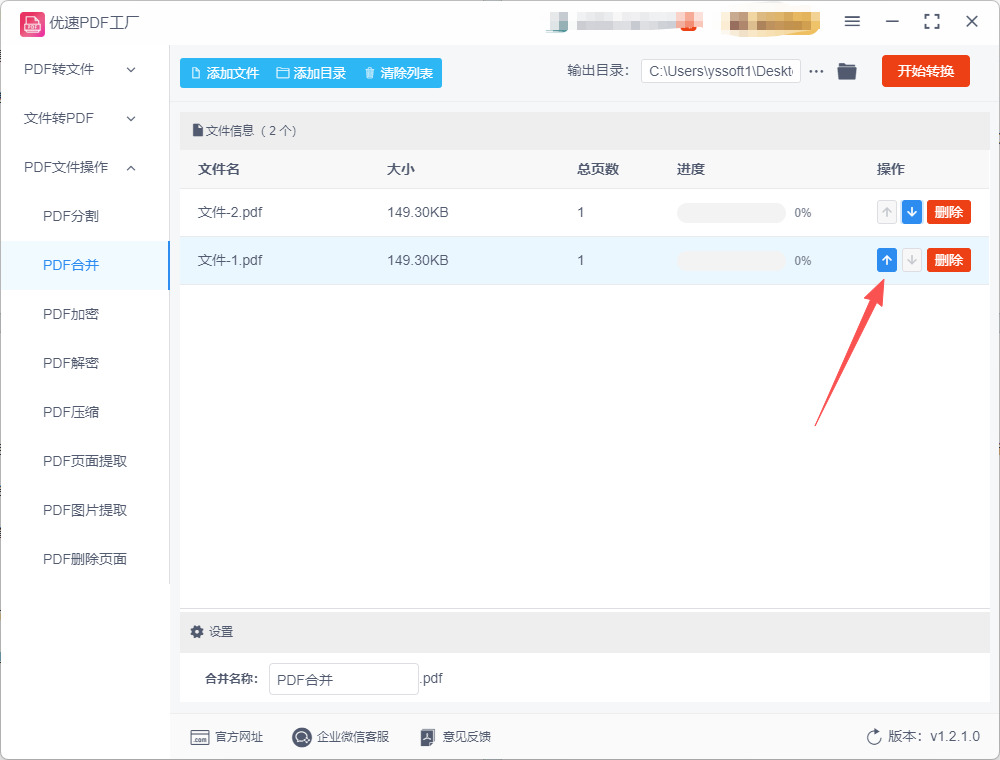Screen dimensions: 1000x760
Task: Click the 文件转PDF menu label
Action: coord(59,119)
